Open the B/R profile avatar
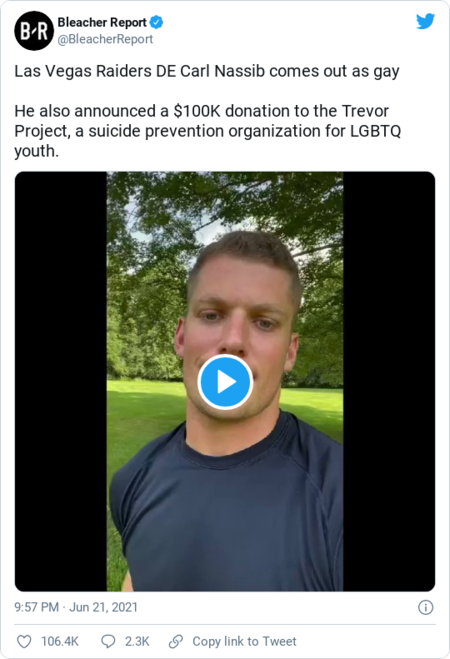Image resolution: width=450 pixels, height=659 pixels. point(34,31)
